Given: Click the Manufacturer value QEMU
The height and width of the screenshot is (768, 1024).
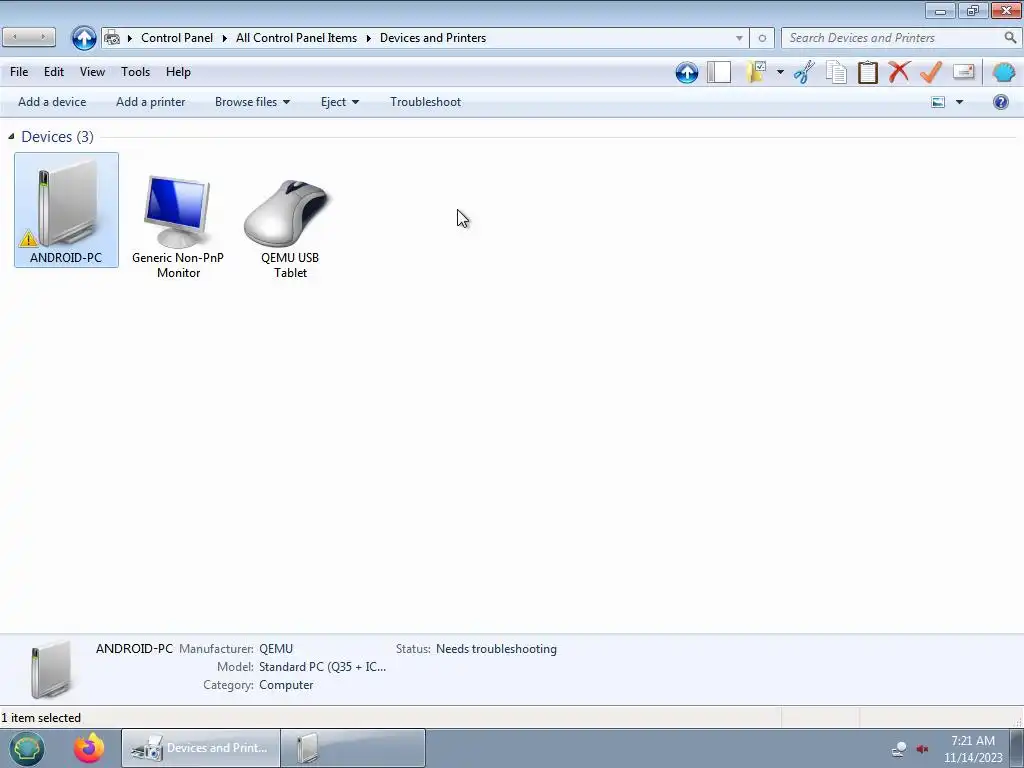Looking at the screenshot, I should (x=276, y=649).
